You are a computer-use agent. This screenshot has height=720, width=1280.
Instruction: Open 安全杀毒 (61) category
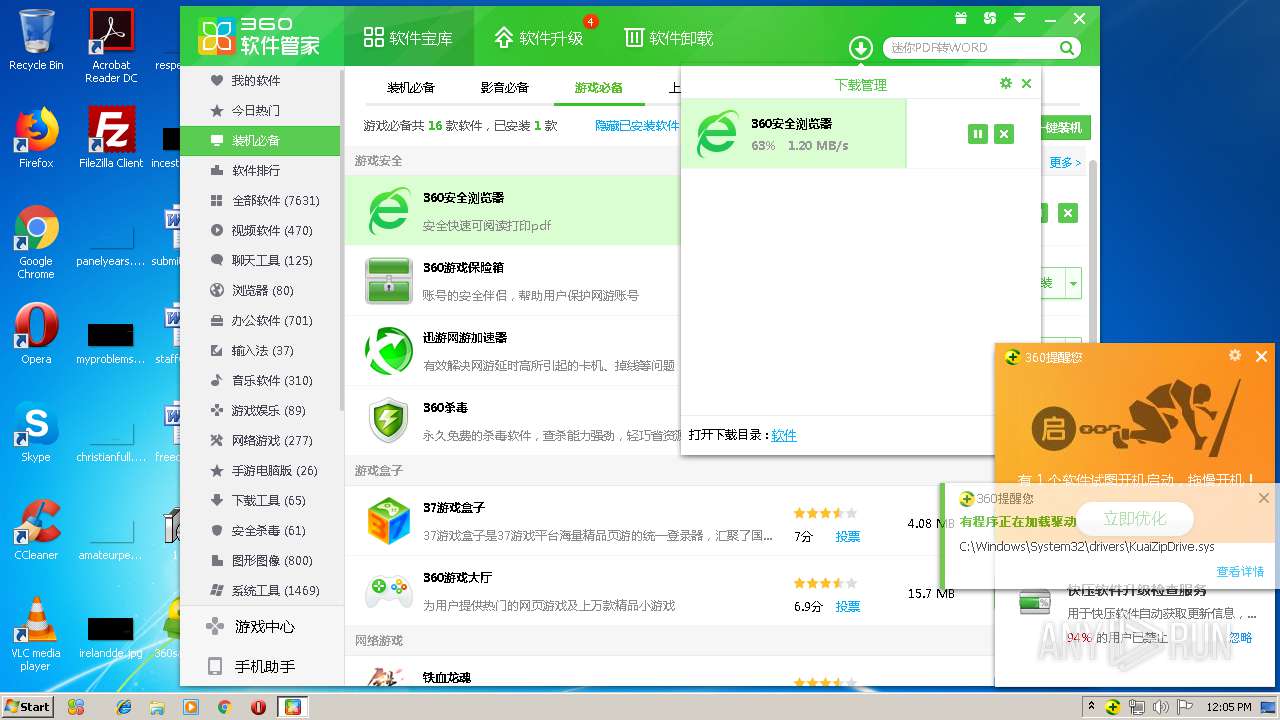point(260,530)
